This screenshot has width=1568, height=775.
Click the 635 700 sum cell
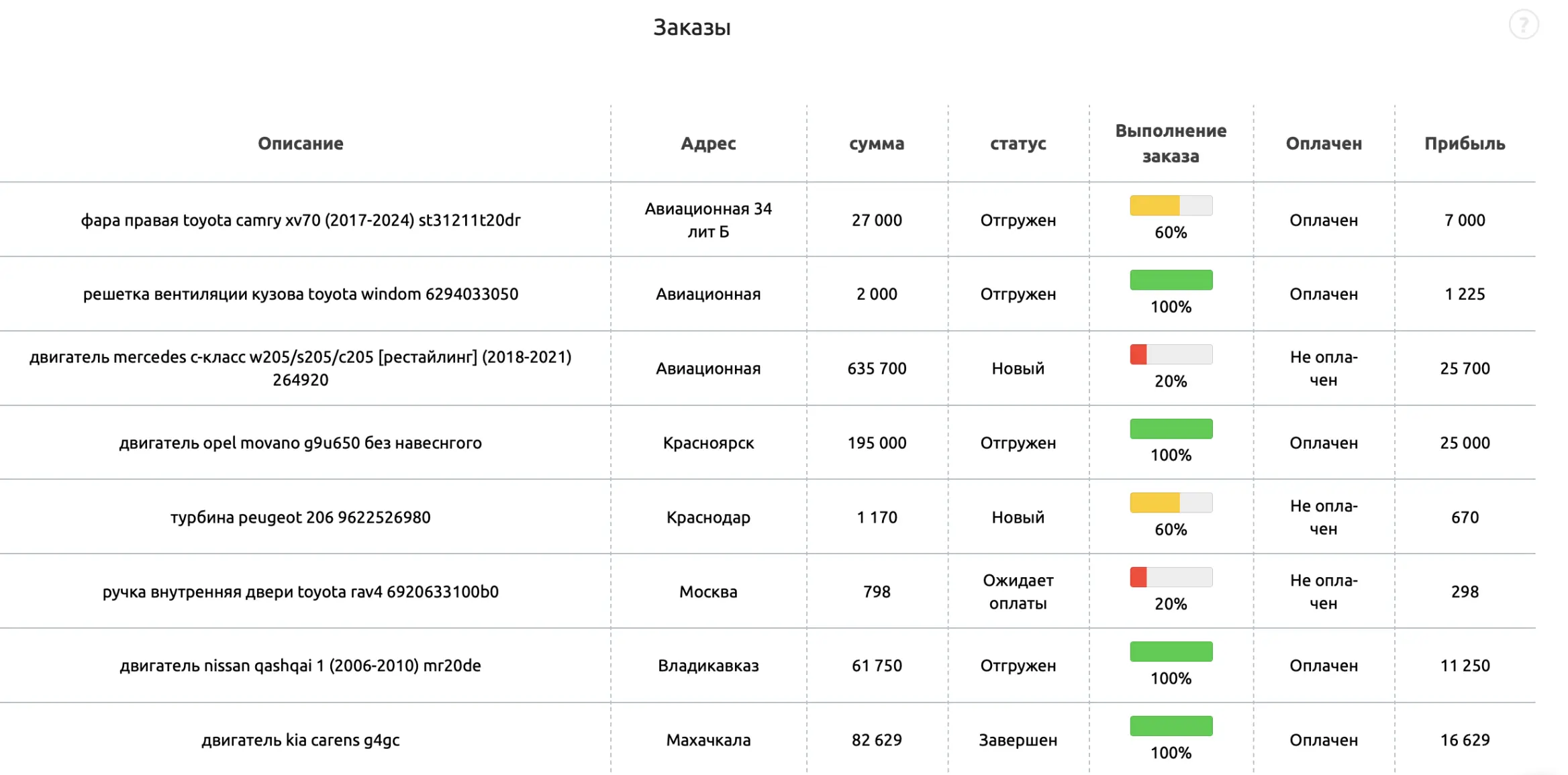point(876,368)
